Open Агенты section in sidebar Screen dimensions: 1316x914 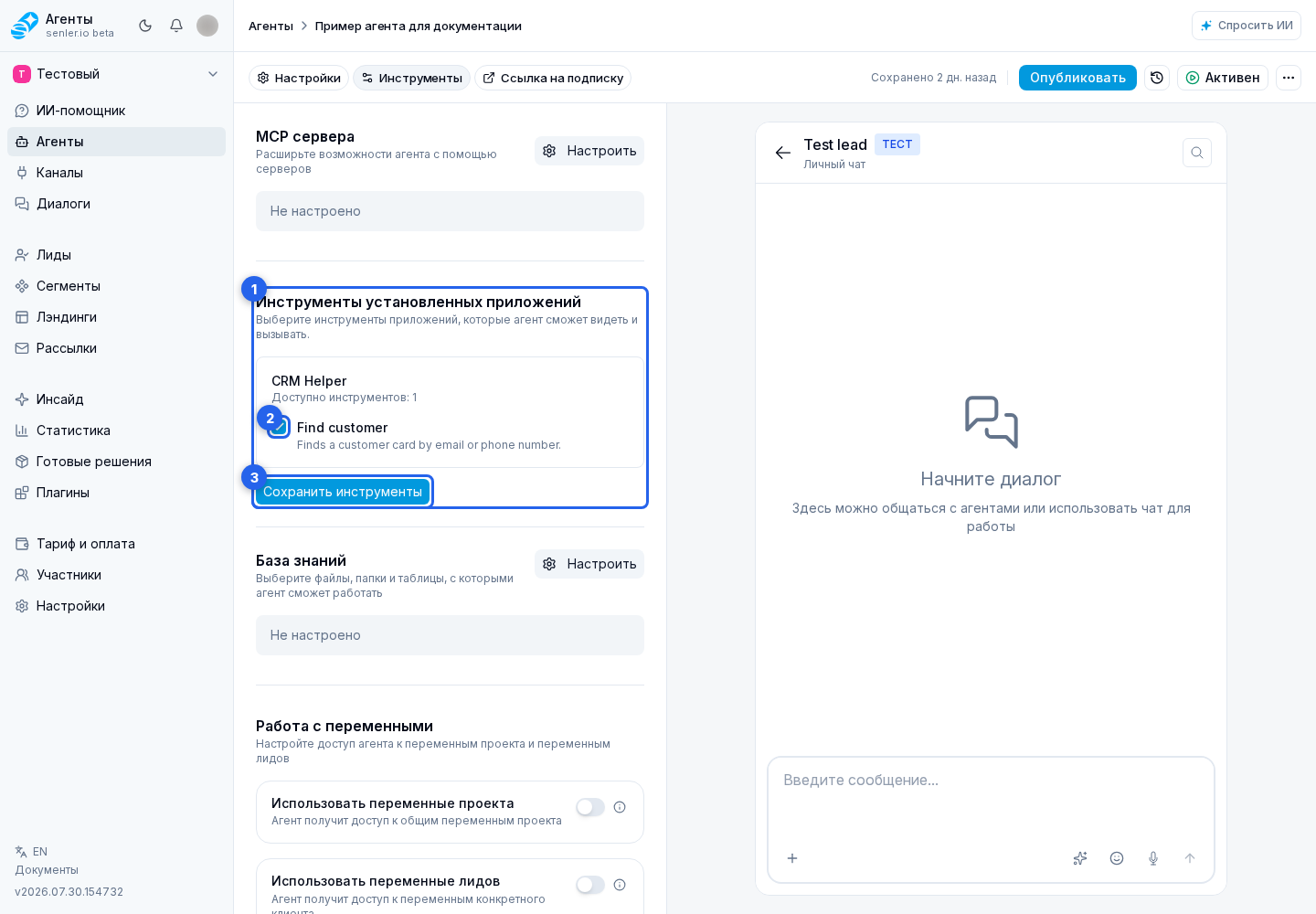[116, 142]
